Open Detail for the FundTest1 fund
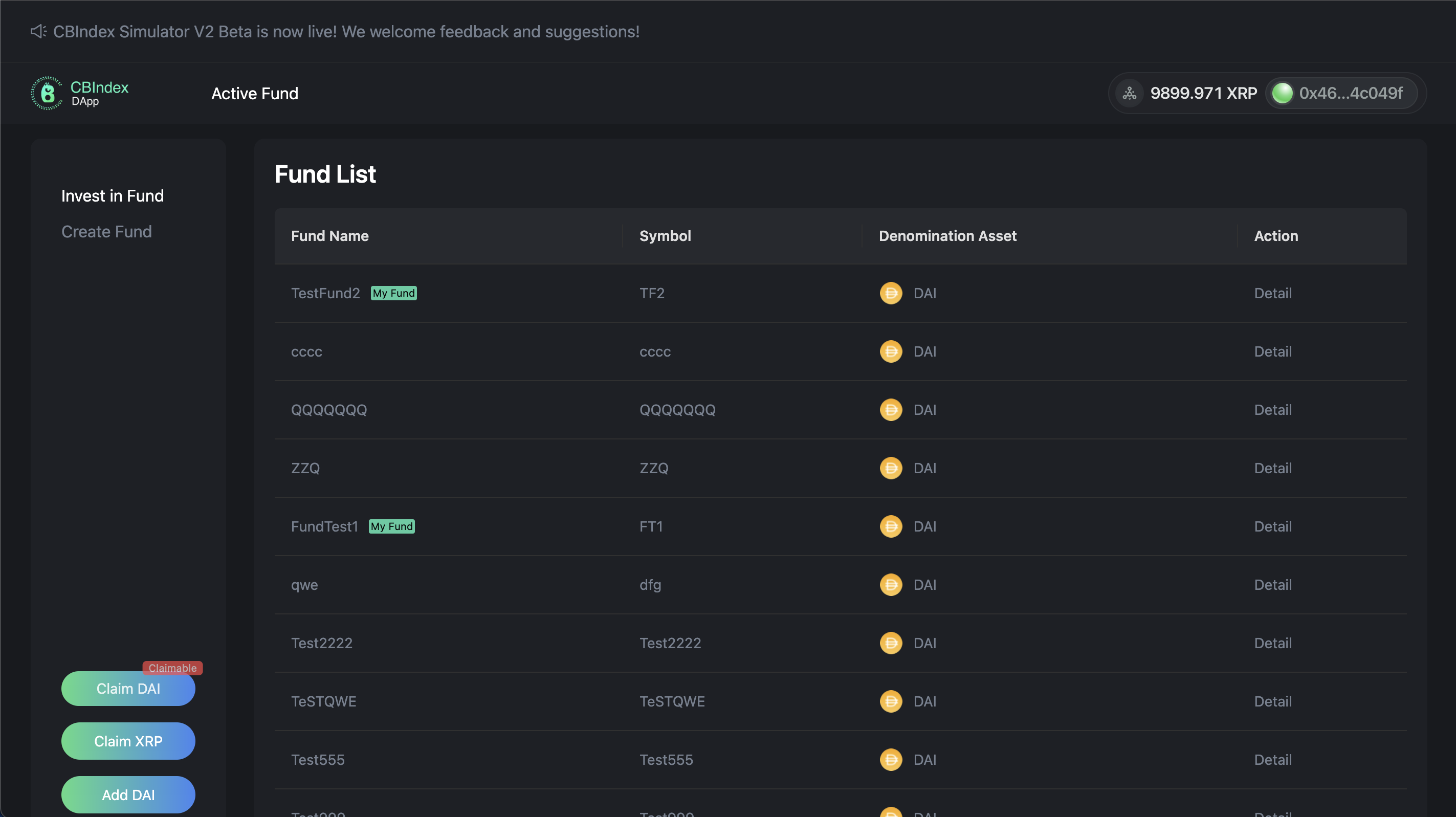The height and width of the screenshot is (817, 1456). pos(1272,526)
